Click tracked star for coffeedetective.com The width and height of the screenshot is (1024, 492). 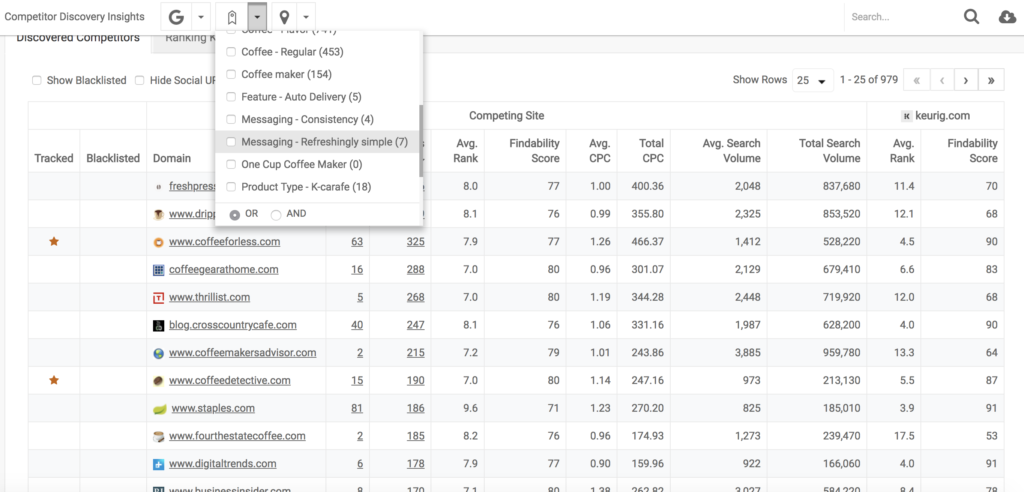point(54,380)
